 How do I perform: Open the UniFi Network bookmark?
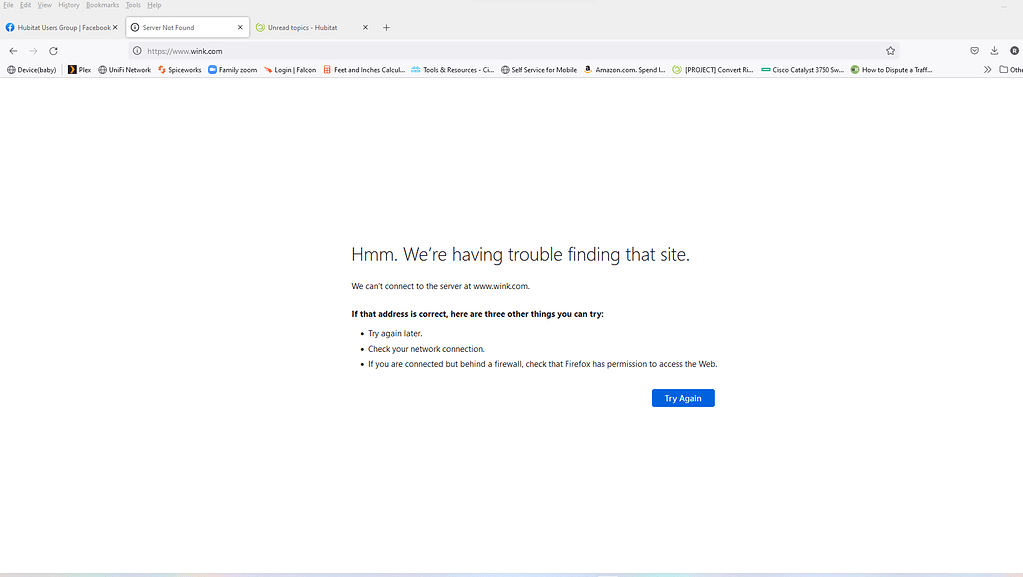[x=124, y=70]
